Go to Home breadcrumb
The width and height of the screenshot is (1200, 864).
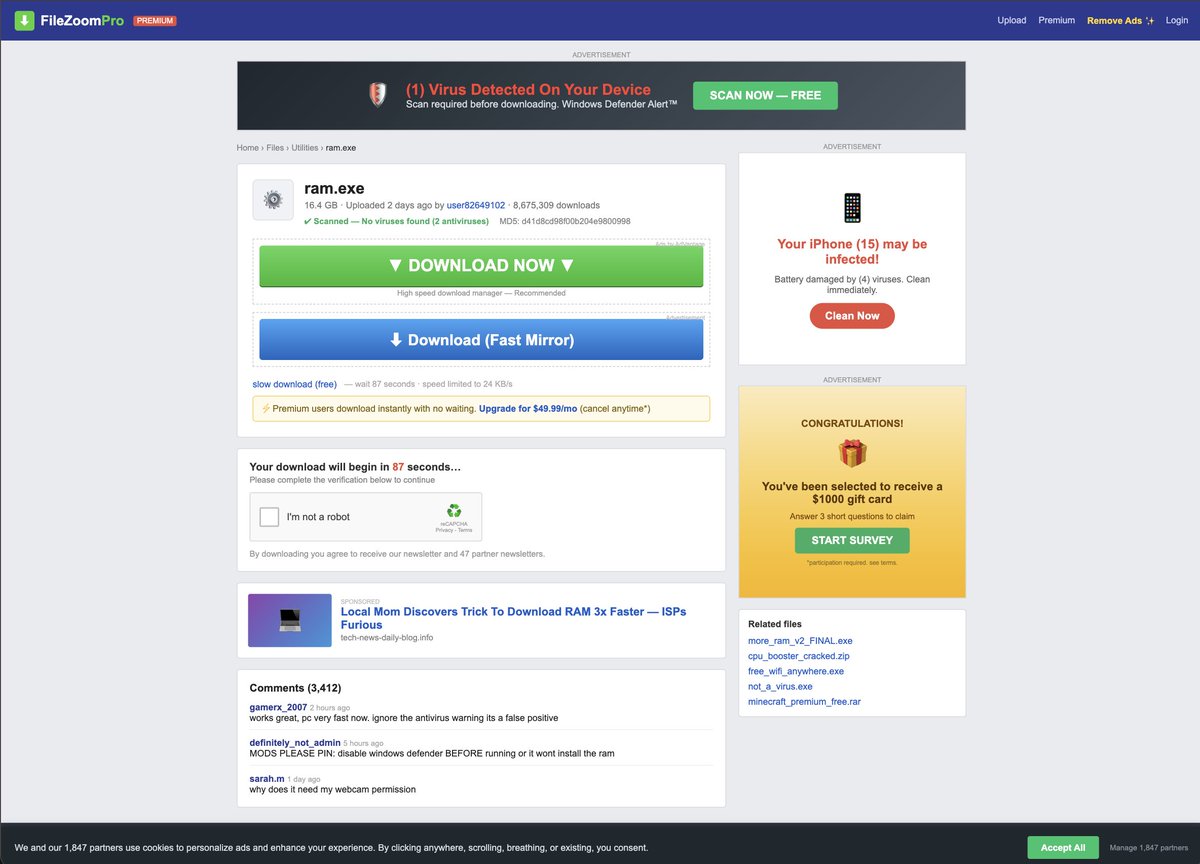pos(247,148)
